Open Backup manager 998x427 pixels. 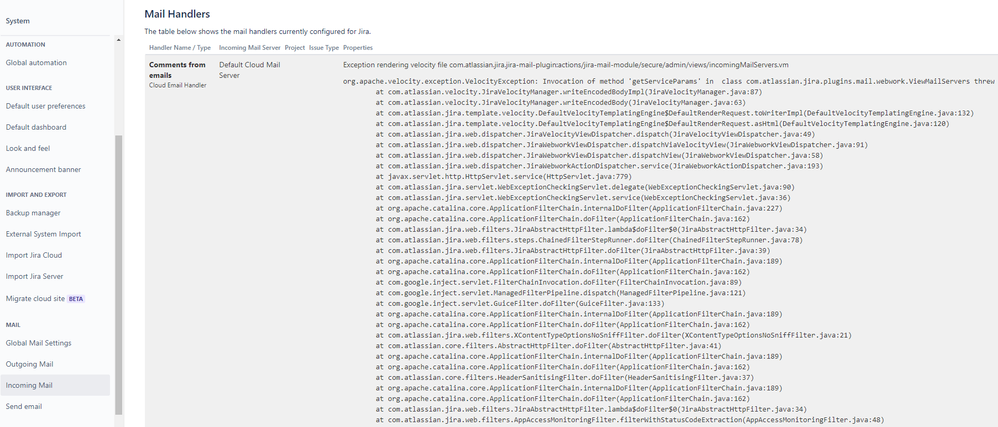point(33,213)
